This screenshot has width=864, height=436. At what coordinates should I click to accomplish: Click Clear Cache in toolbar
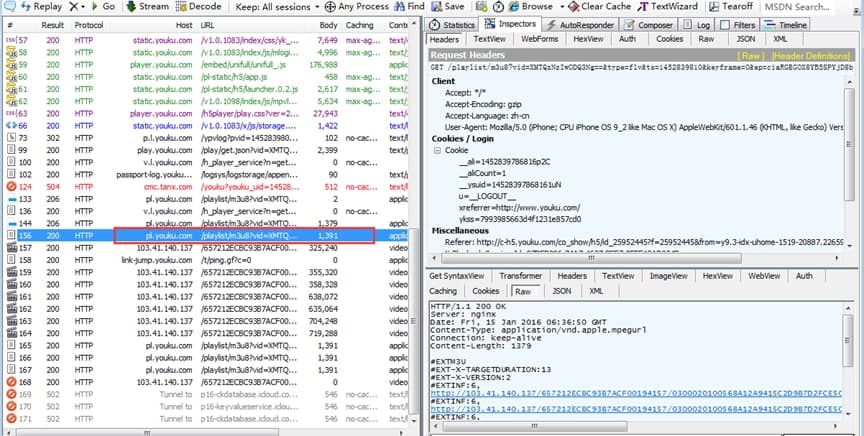pos(598,6)
